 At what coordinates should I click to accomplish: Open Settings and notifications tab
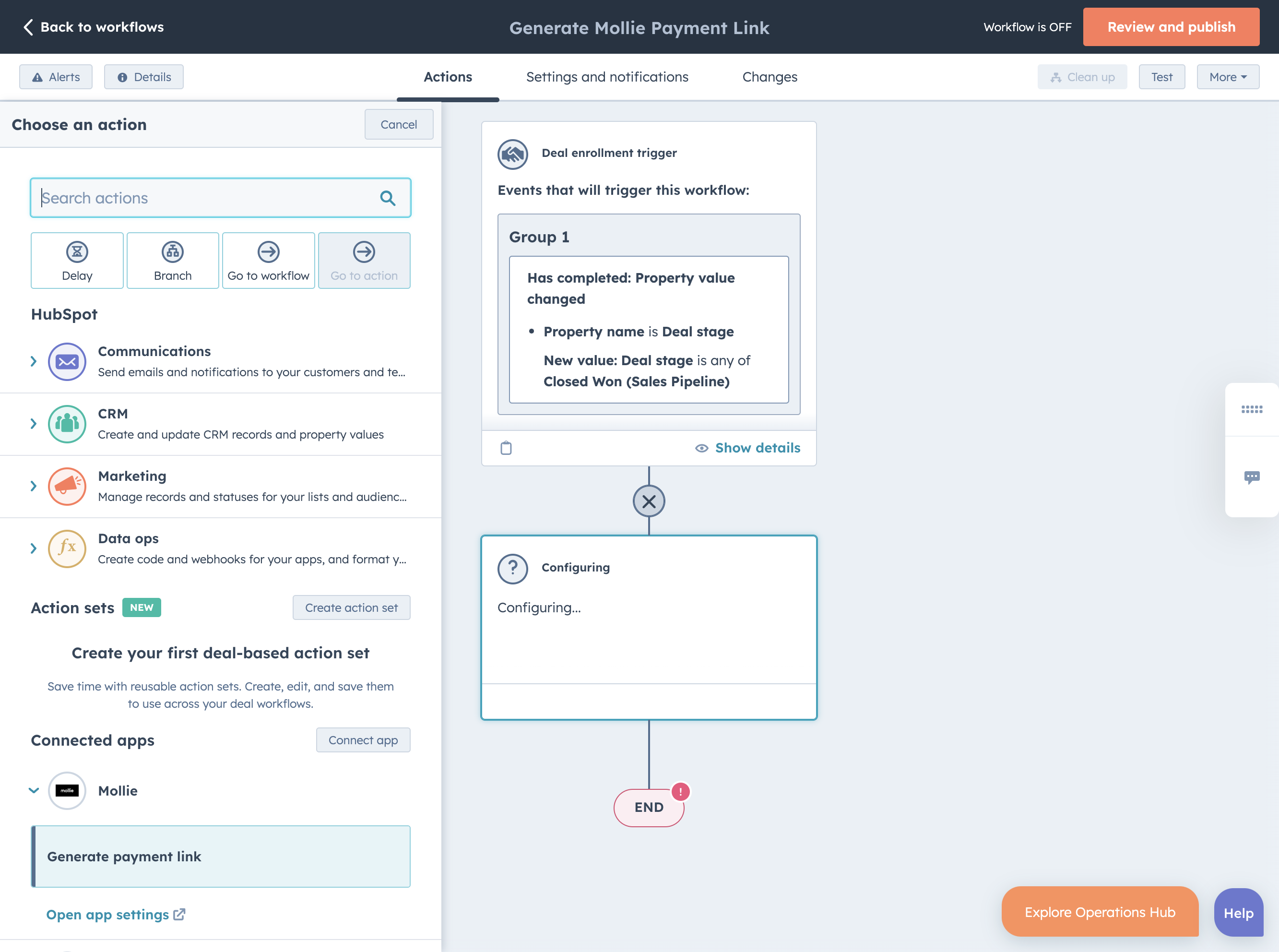tap(607, 77)
